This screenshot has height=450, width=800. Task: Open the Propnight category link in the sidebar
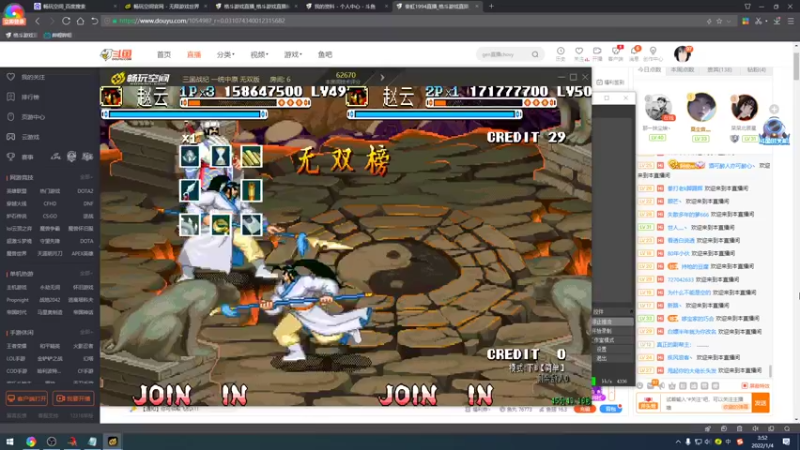[17, 300]
